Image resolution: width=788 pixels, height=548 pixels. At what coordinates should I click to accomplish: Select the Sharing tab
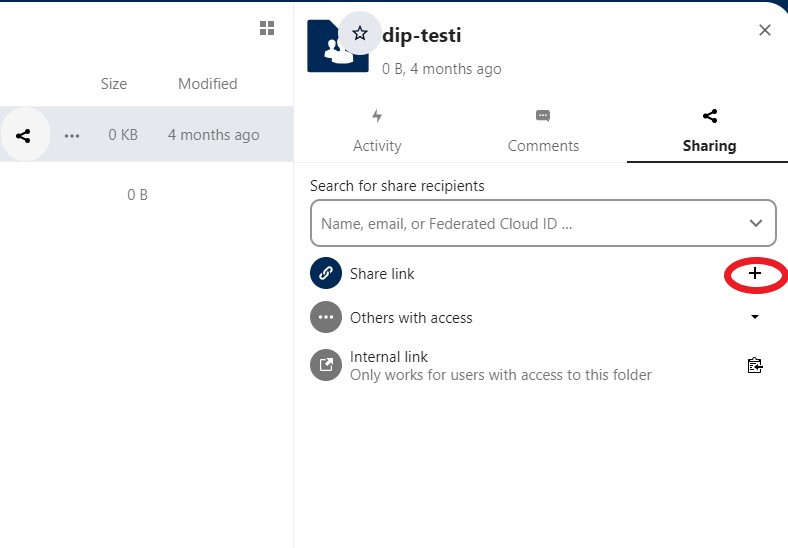709,132
